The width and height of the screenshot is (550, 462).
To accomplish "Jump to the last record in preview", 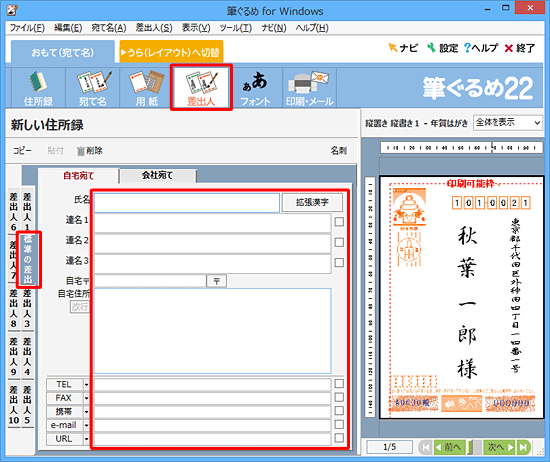I will pos(523,447).
